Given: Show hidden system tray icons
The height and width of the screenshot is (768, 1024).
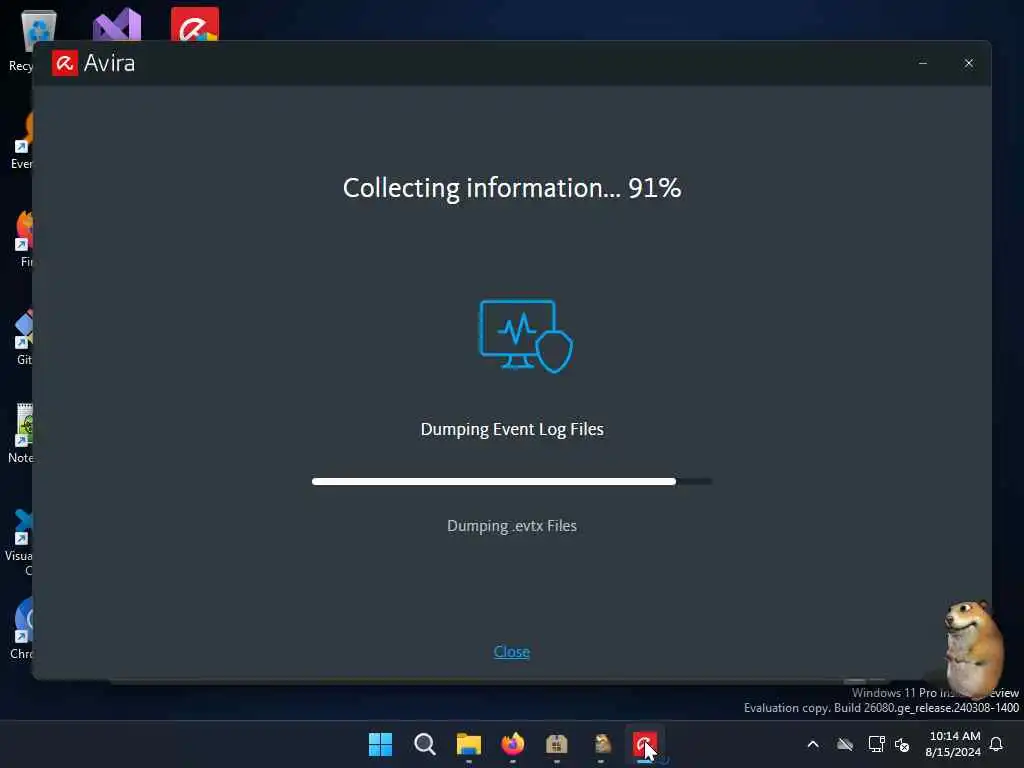Looking at the screenshot, I should (x=813, y=744).
